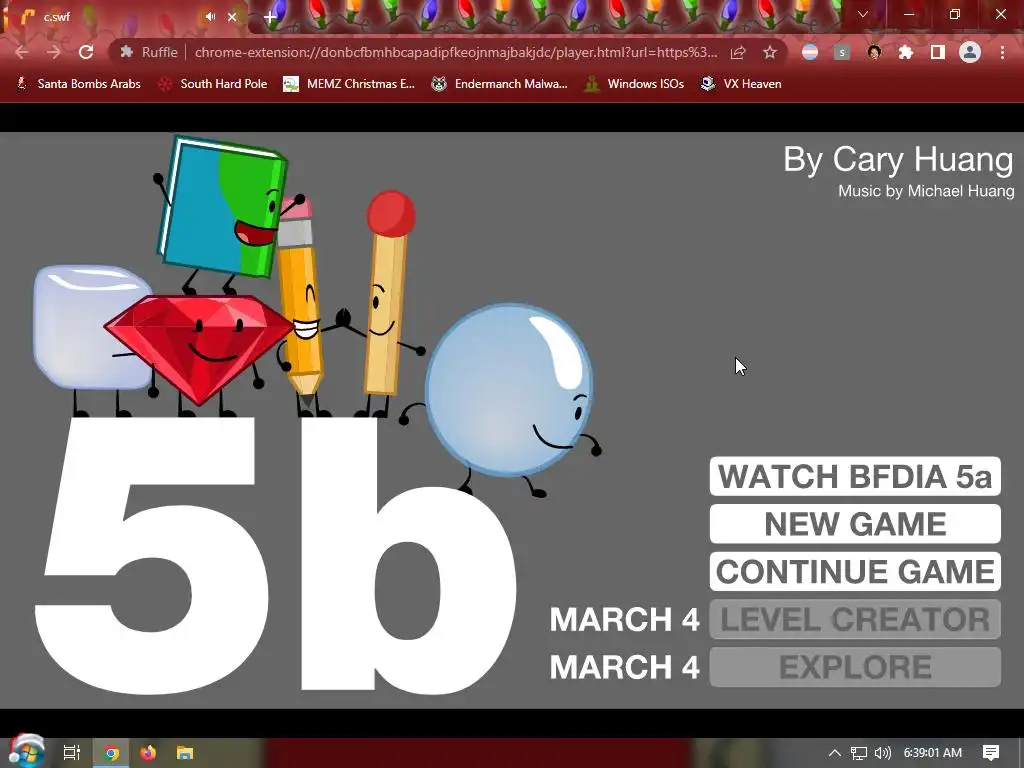Screen dimensions: 1024x768
Task: Click the large 5b game logo
Action: (274, 555)
